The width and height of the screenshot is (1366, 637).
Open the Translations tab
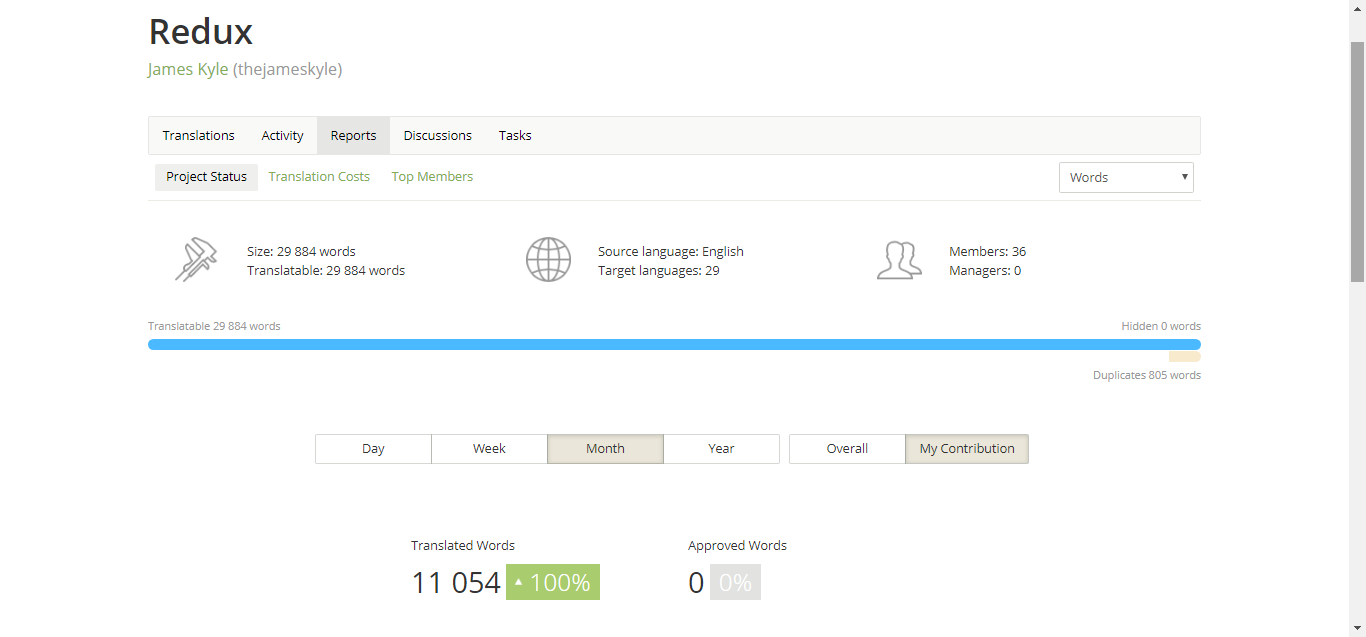point(199,136)
